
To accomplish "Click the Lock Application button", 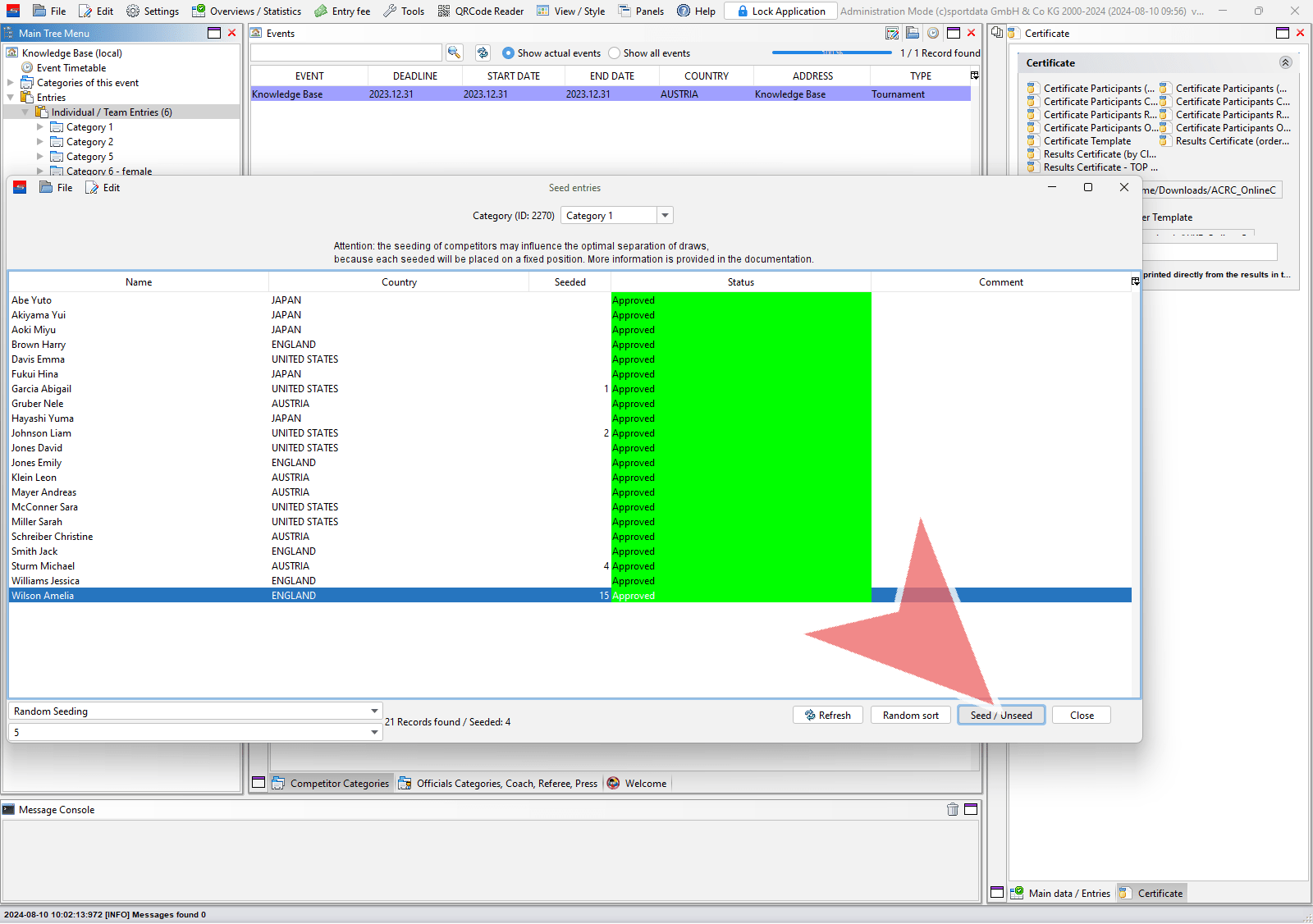I will (780, 11).
